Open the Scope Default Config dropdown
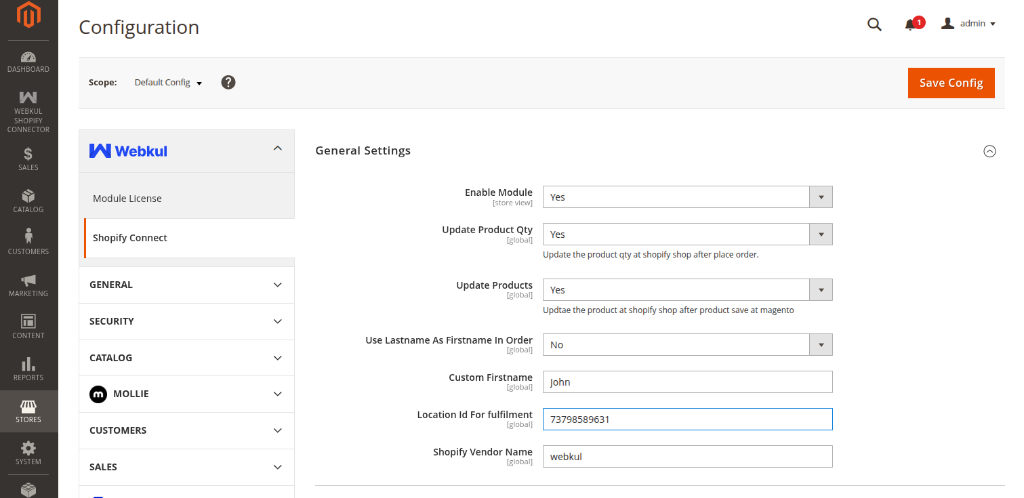Viewport: 1024px width, 498px height. [x=168, y=83]
